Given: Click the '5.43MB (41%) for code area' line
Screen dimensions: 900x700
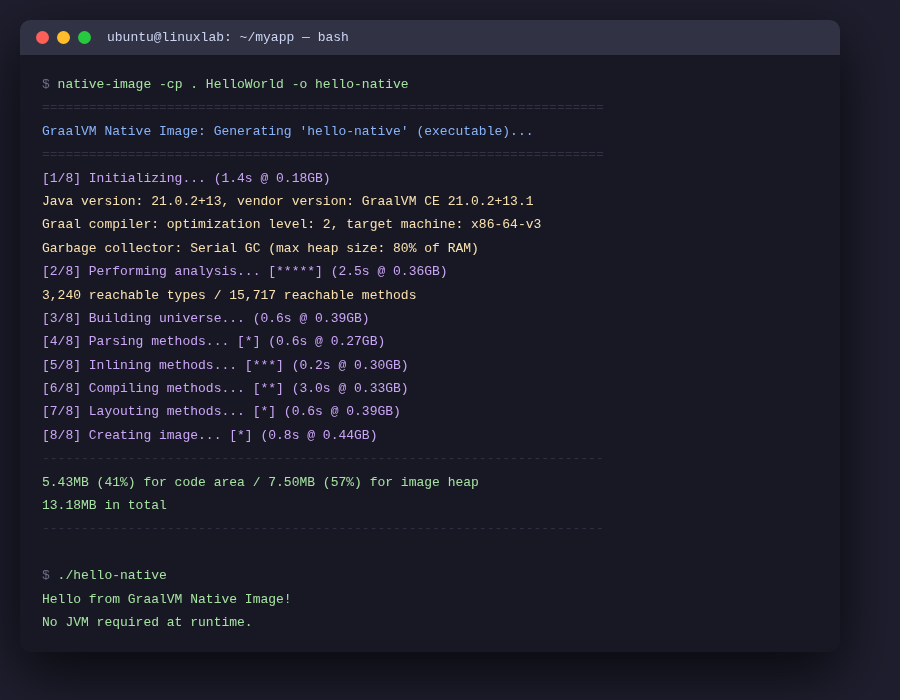Looking at the screenshot, I should click(x=260, y=483).
